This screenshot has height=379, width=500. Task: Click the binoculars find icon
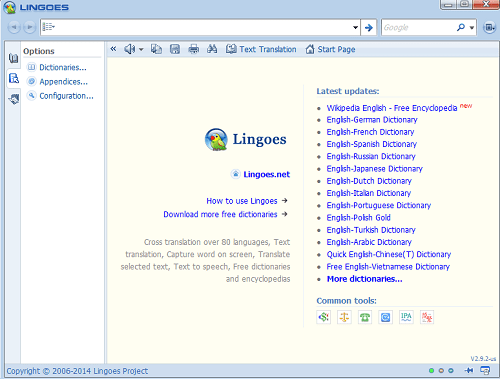click(x=212, y=49)
